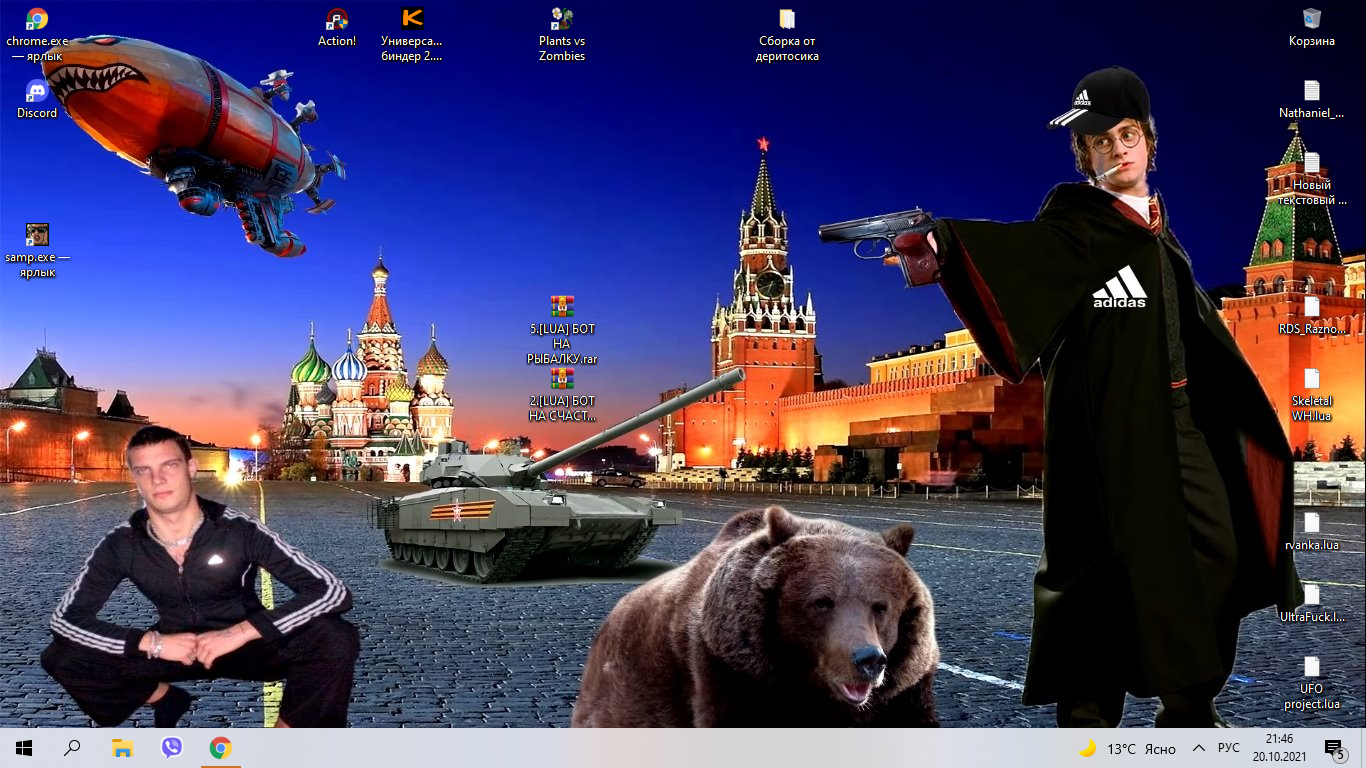The image size is (1366, 768).
Task: Select the БОТ НА РЫБАЛКУ.rar archive
Action: 562,307
